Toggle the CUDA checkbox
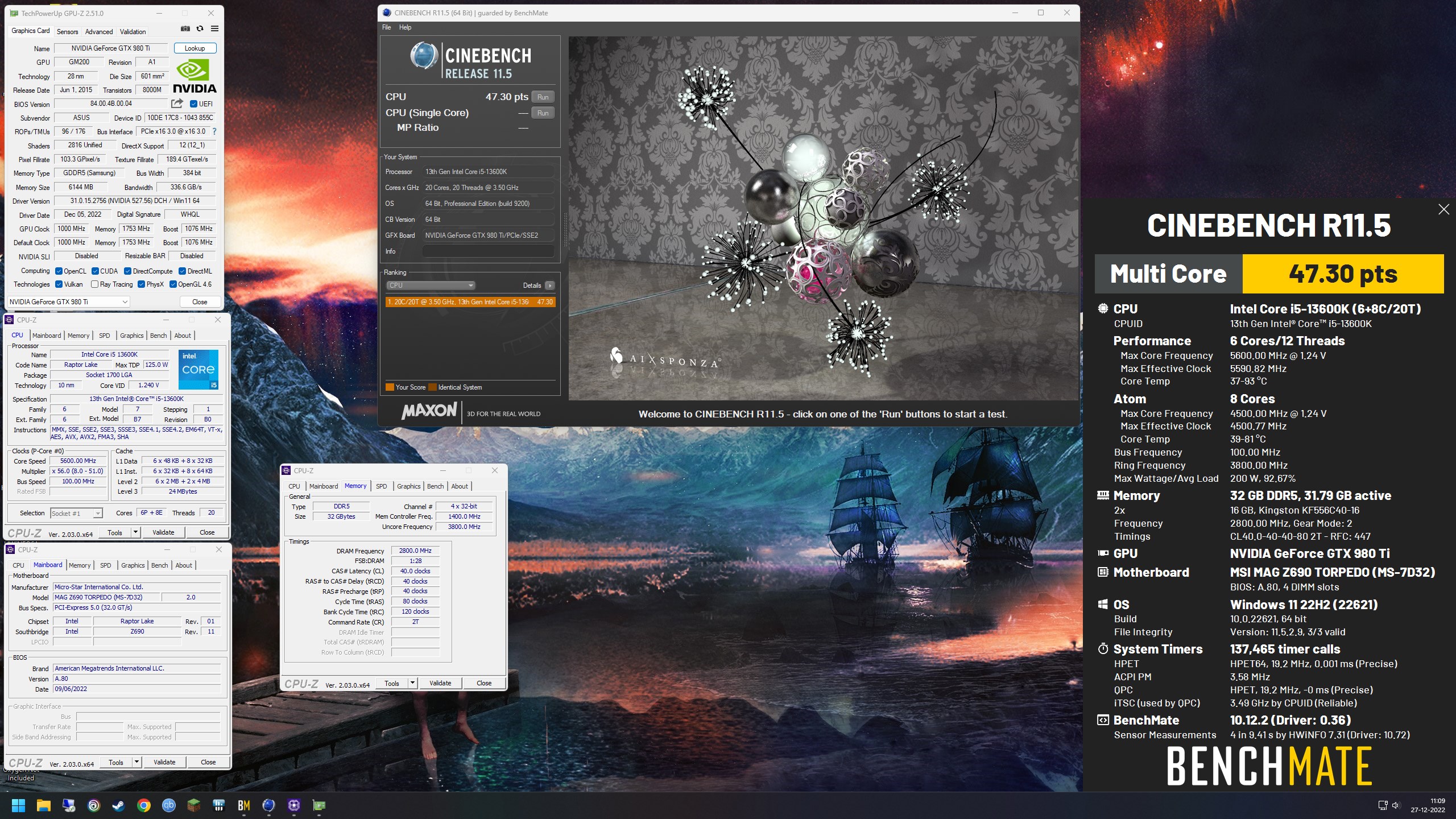The width and height of the screenshot is (1456, 819). pyautogui.click(x=95, y=271)
